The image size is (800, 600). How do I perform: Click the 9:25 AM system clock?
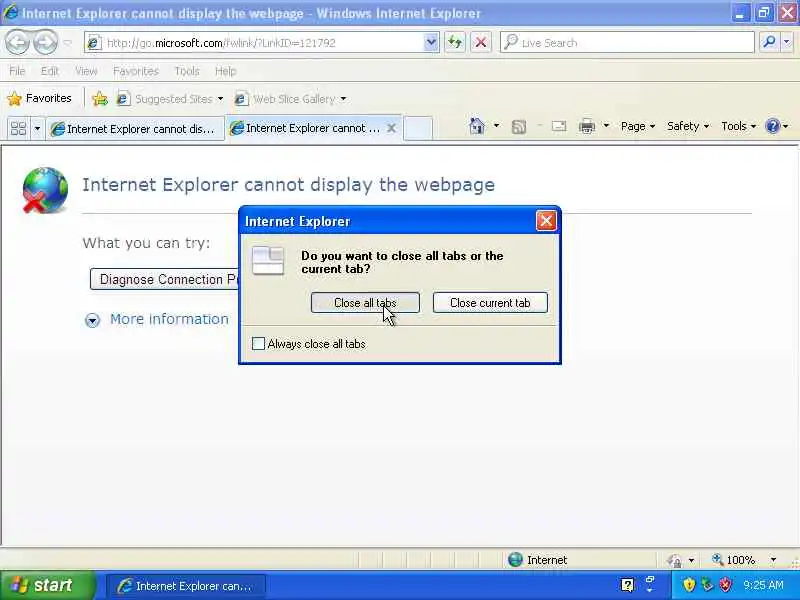[x=763, y=585]
